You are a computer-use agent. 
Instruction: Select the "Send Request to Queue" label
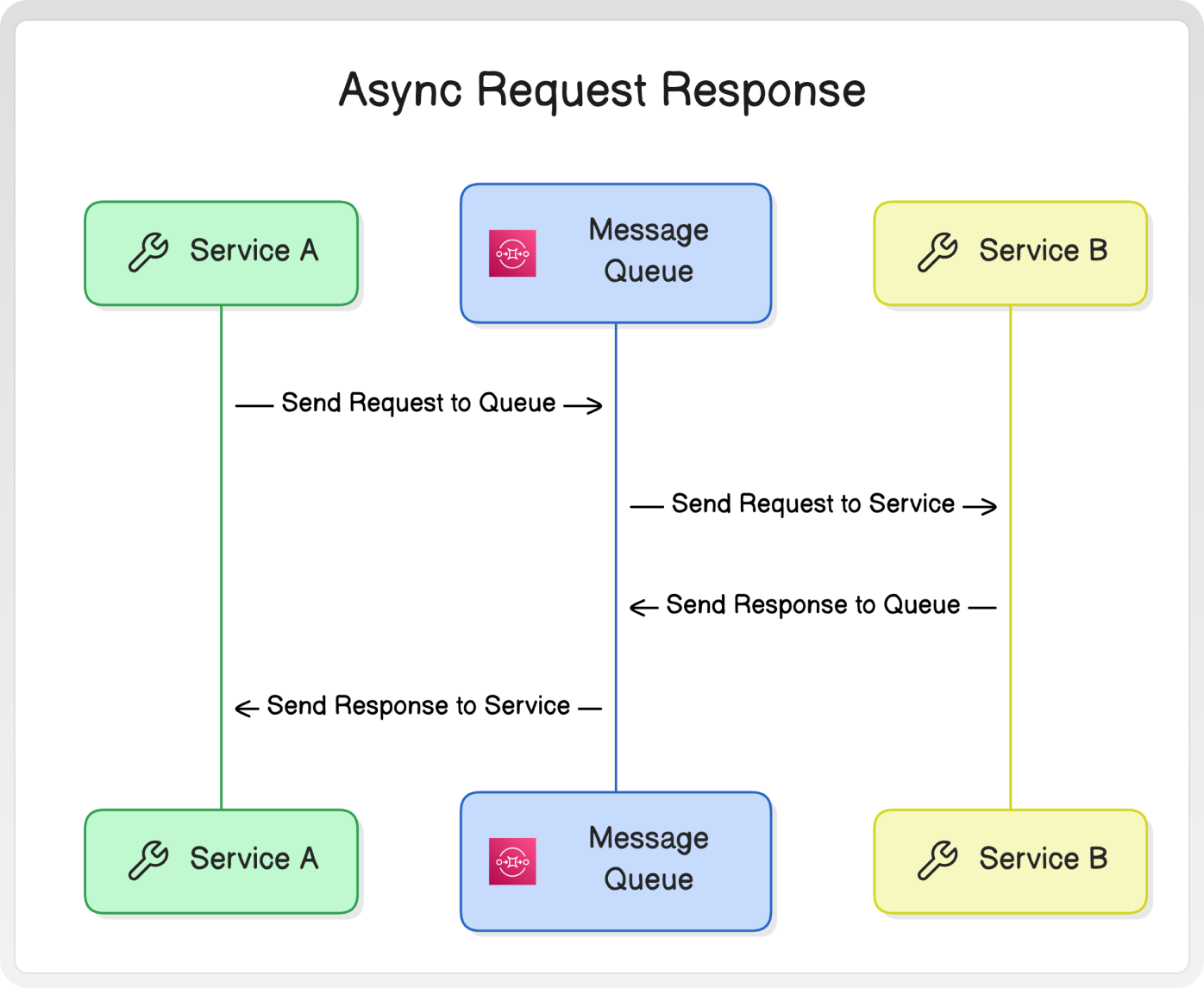click(x=418, y=403)
